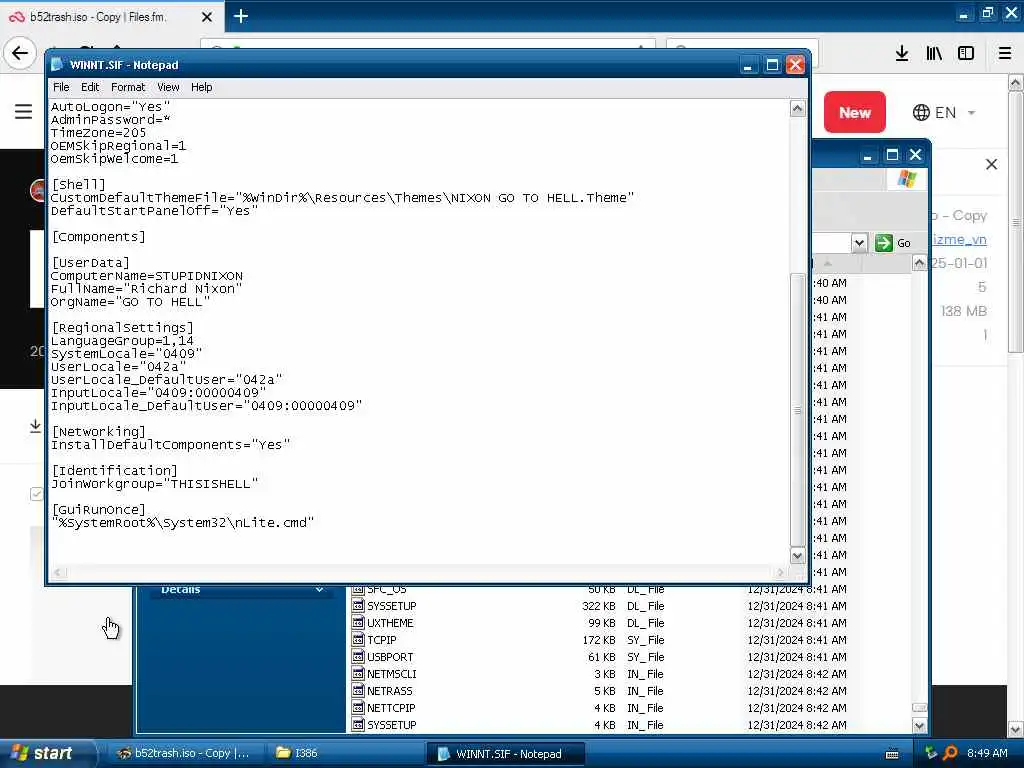Open the EN language dropdown
This screenshot has height=768, width=1024.
click(944, 112)
